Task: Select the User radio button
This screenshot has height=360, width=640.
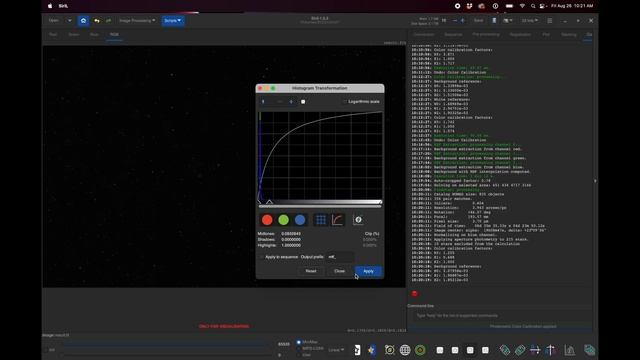Action: tap(299, 355)
